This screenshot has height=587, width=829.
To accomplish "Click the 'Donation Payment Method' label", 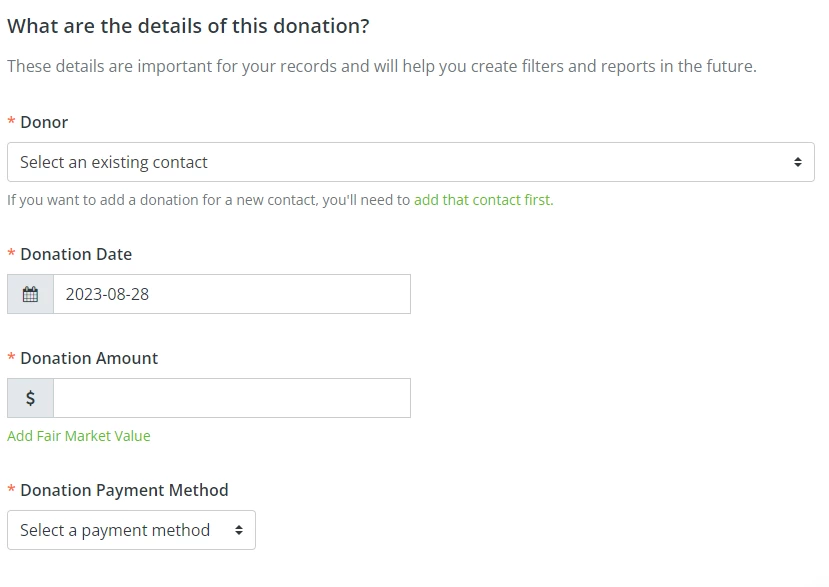I will pyautogui.click(x=125, y=490).
